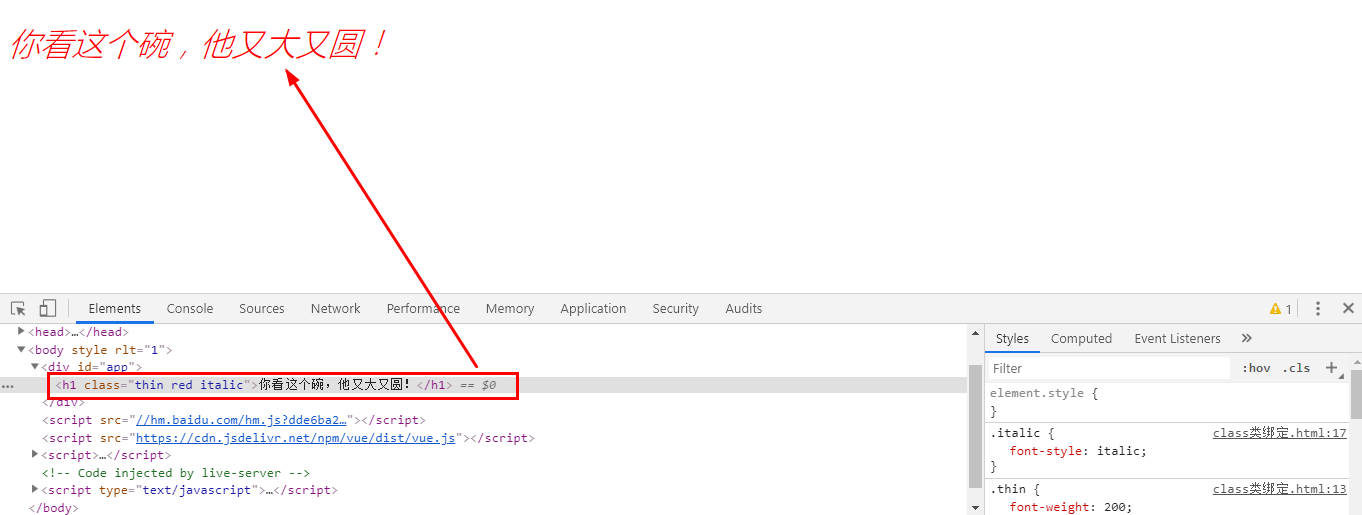Select the Styles sidebar tab
This screenshot has height=515, width=1362.
[1012, 339]
